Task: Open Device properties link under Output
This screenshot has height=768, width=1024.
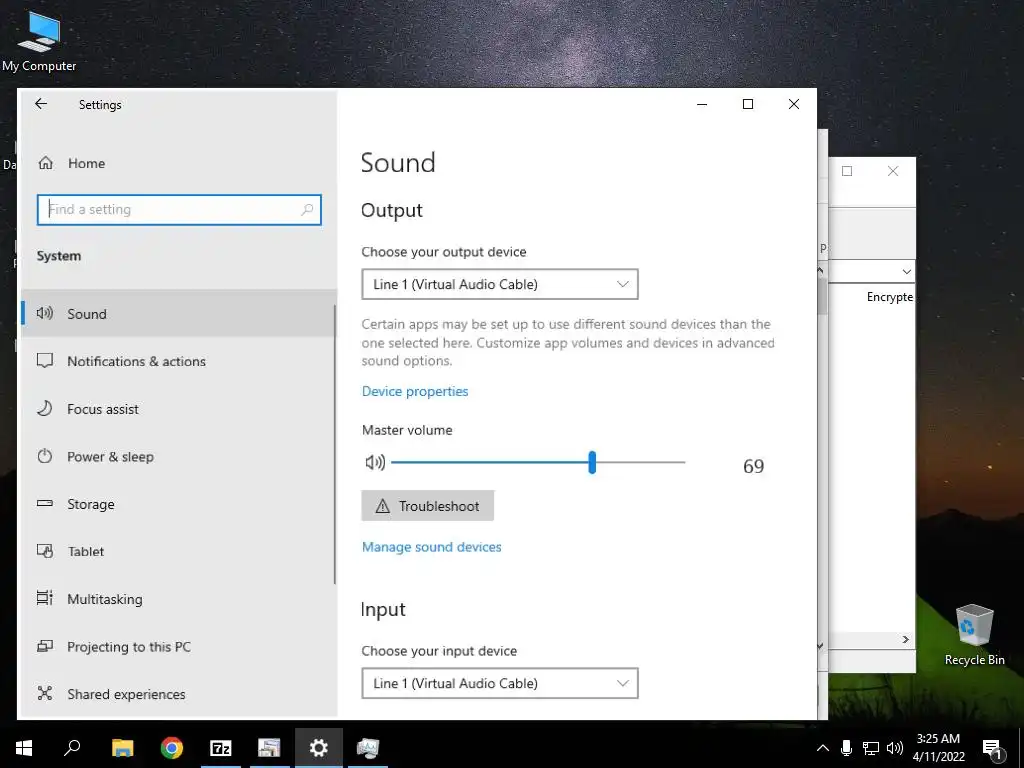Action: (x=415, y=391)
